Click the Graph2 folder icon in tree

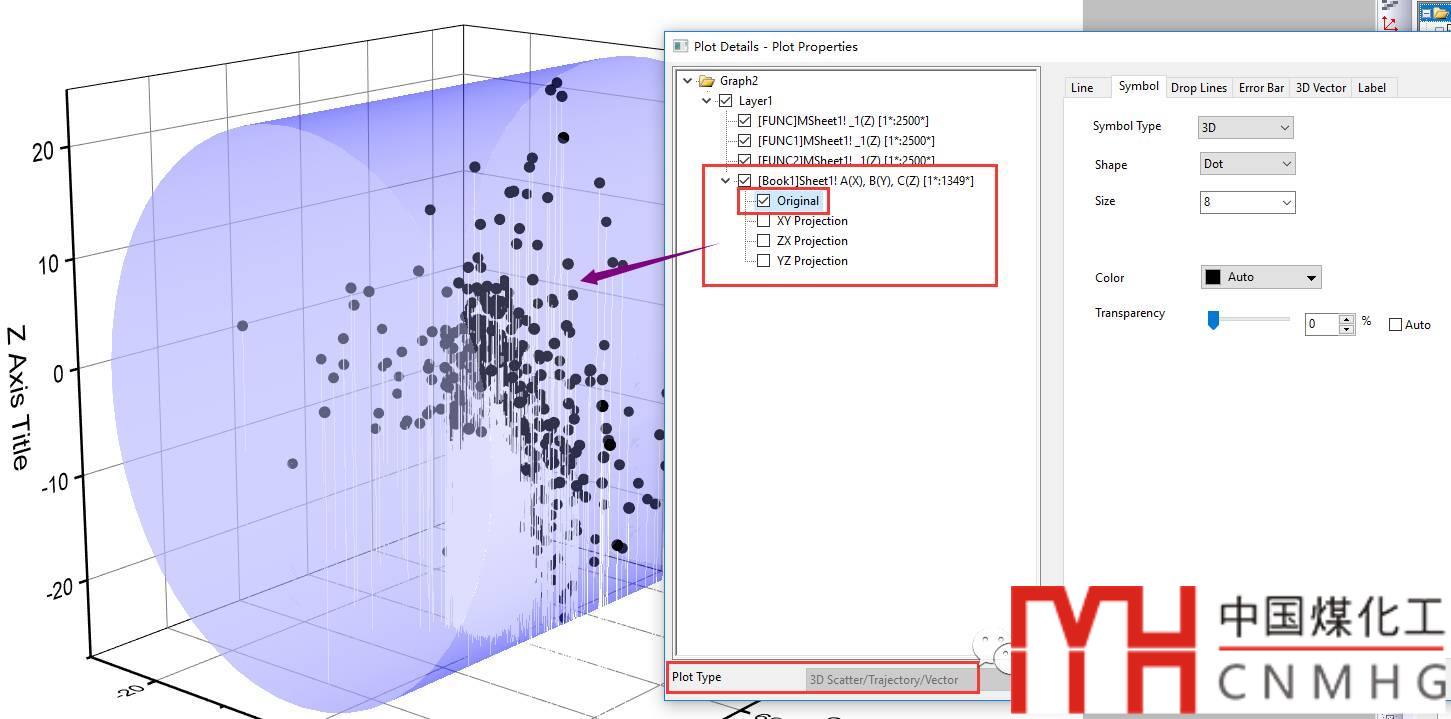tap(707, 81)
